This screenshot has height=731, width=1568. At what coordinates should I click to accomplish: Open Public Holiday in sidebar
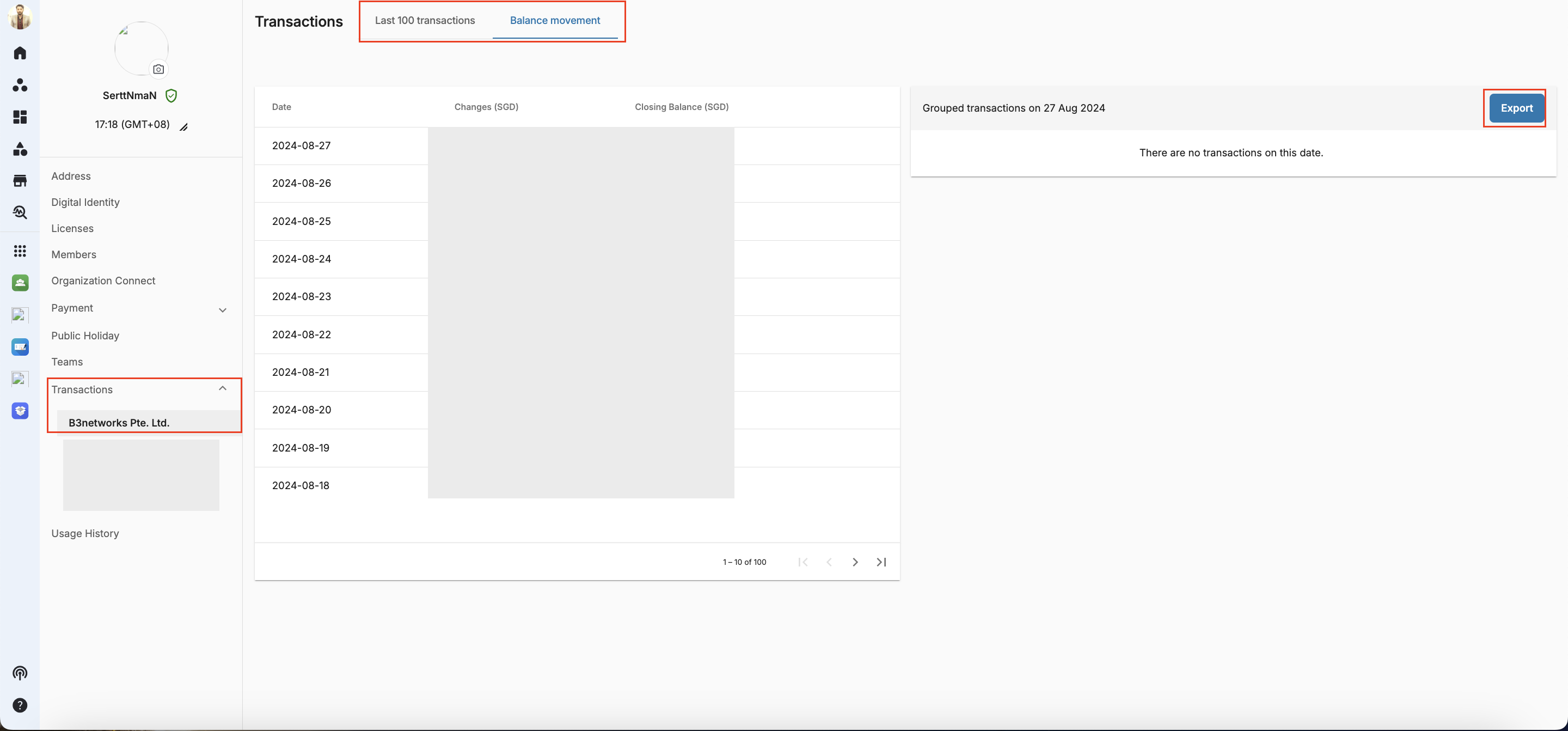tap(85, 336)
